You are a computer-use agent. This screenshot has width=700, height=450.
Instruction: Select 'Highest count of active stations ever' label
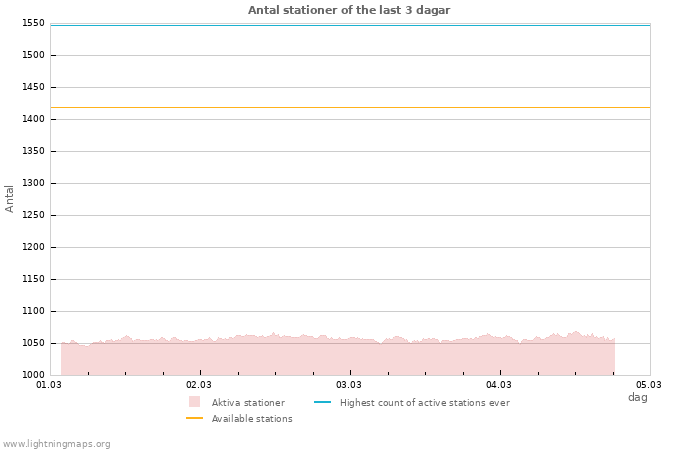click(x=424, y=403)
